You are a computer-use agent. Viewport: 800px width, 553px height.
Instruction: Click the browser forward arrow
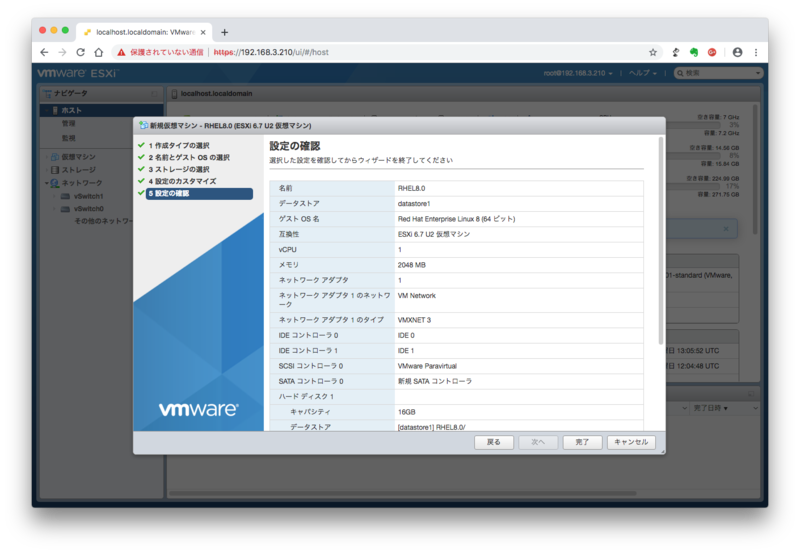tap(62, 52)
